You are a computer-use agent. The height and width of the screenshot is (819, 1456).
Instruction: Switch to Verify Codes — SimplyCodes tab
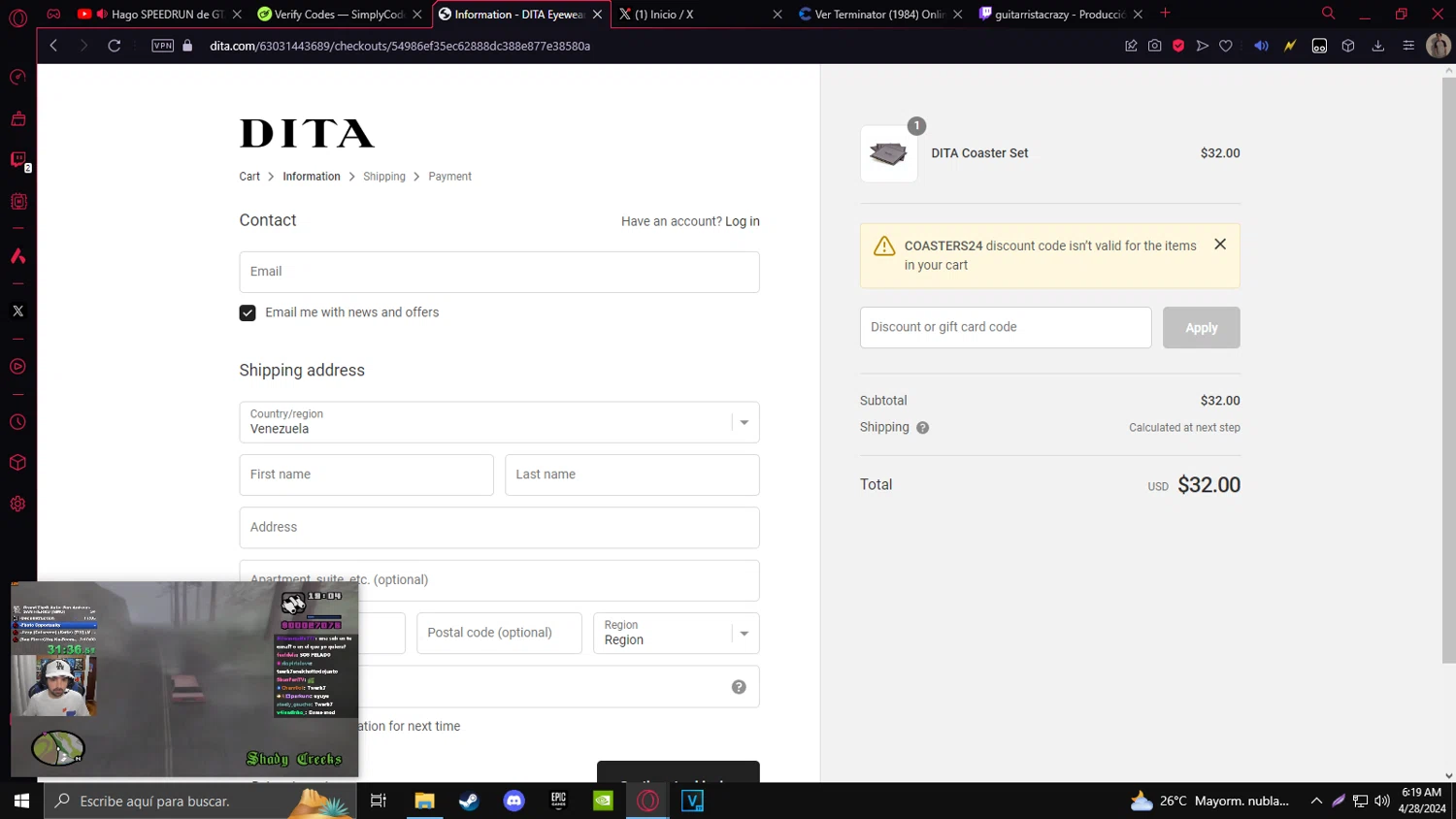(339, 14)
